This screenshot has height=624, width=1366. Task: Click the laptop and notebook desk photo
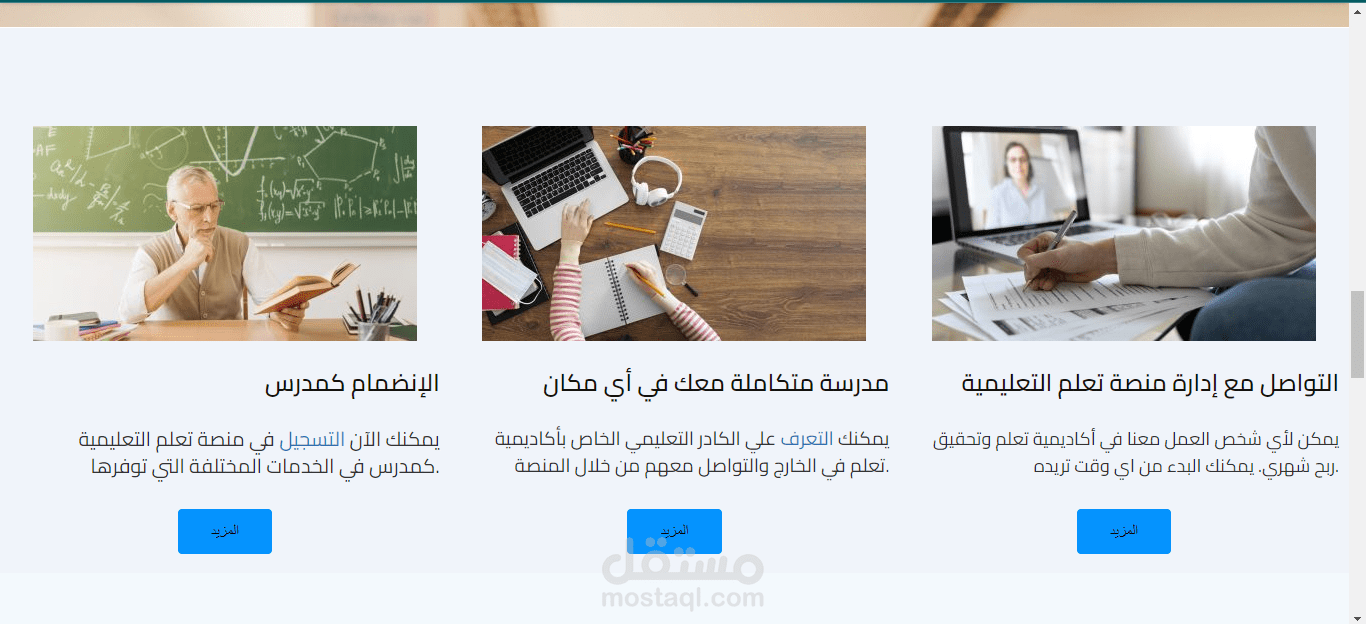coord(674,233)
